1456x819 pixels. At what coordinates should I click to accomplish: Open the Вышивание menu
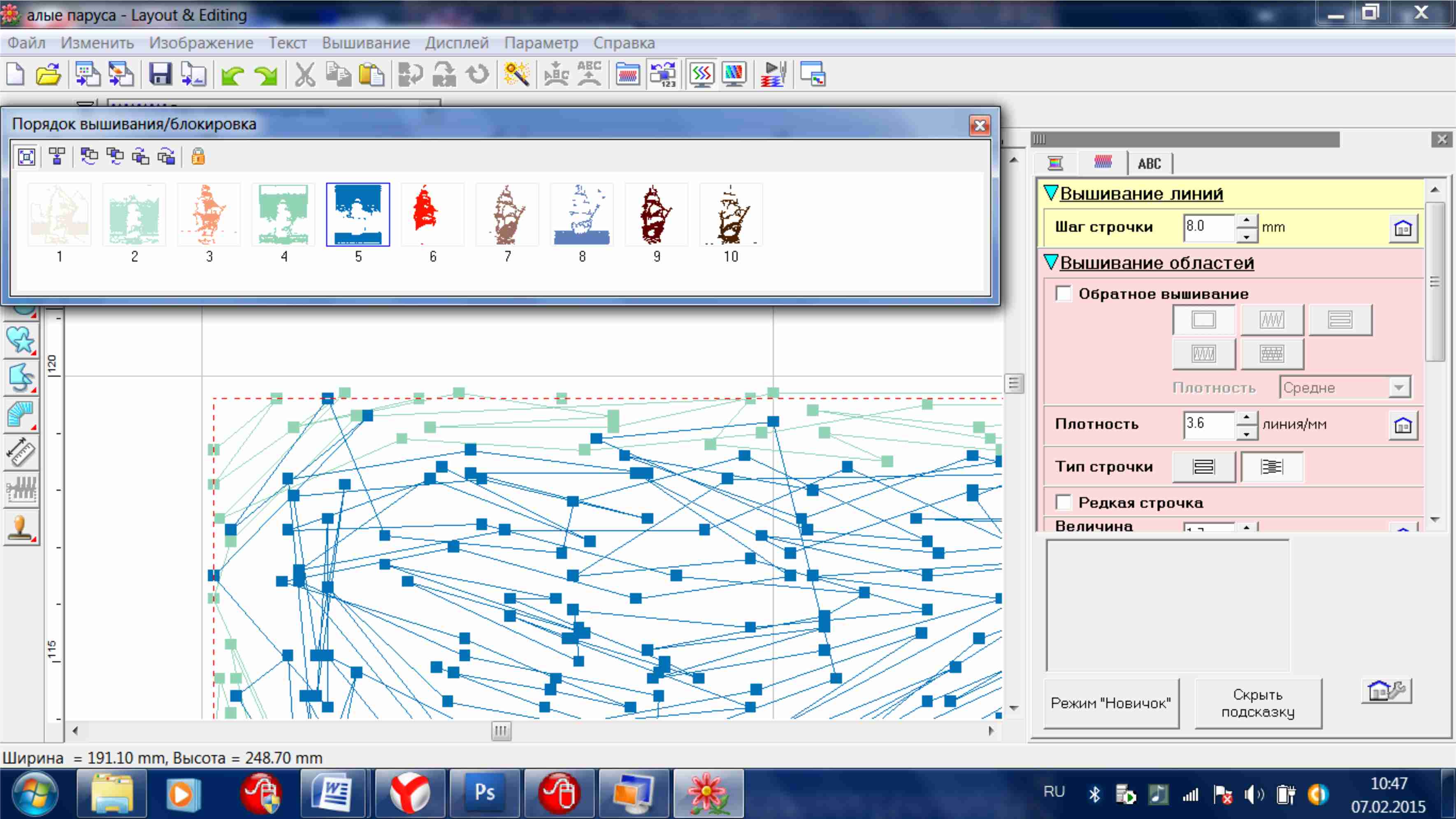click(x=366, y=43)
